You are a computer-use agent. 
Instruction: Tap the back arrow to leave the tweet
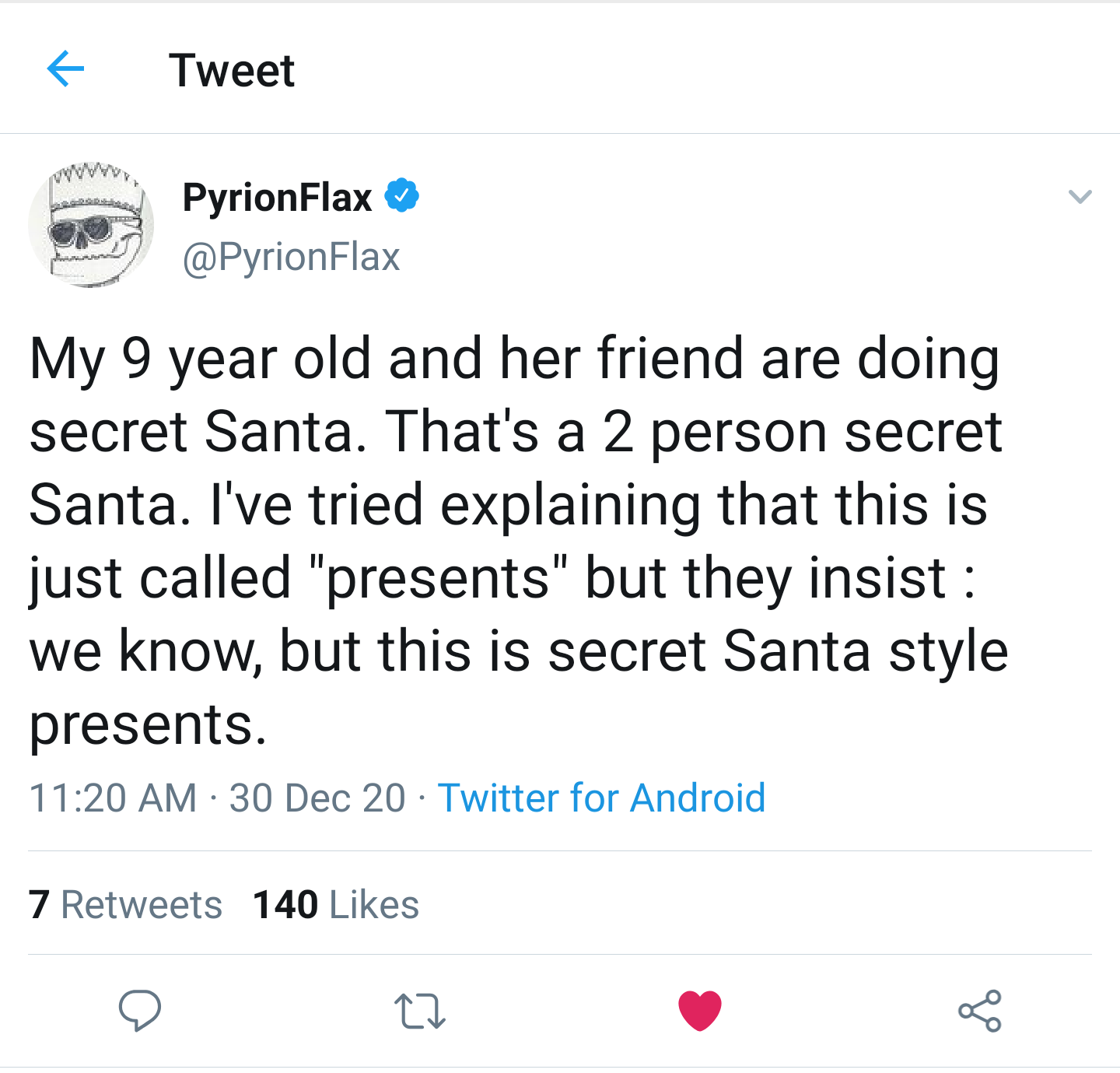click(x=67, y=68)
